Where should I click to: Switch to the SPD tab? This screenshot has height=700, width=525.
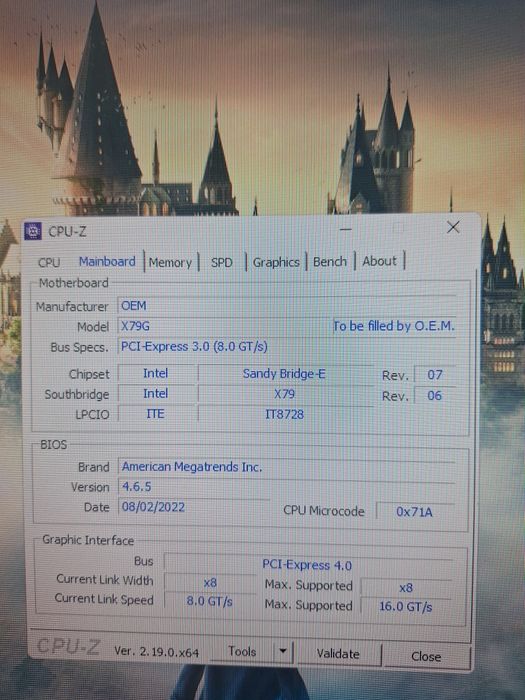pos(222,262)
